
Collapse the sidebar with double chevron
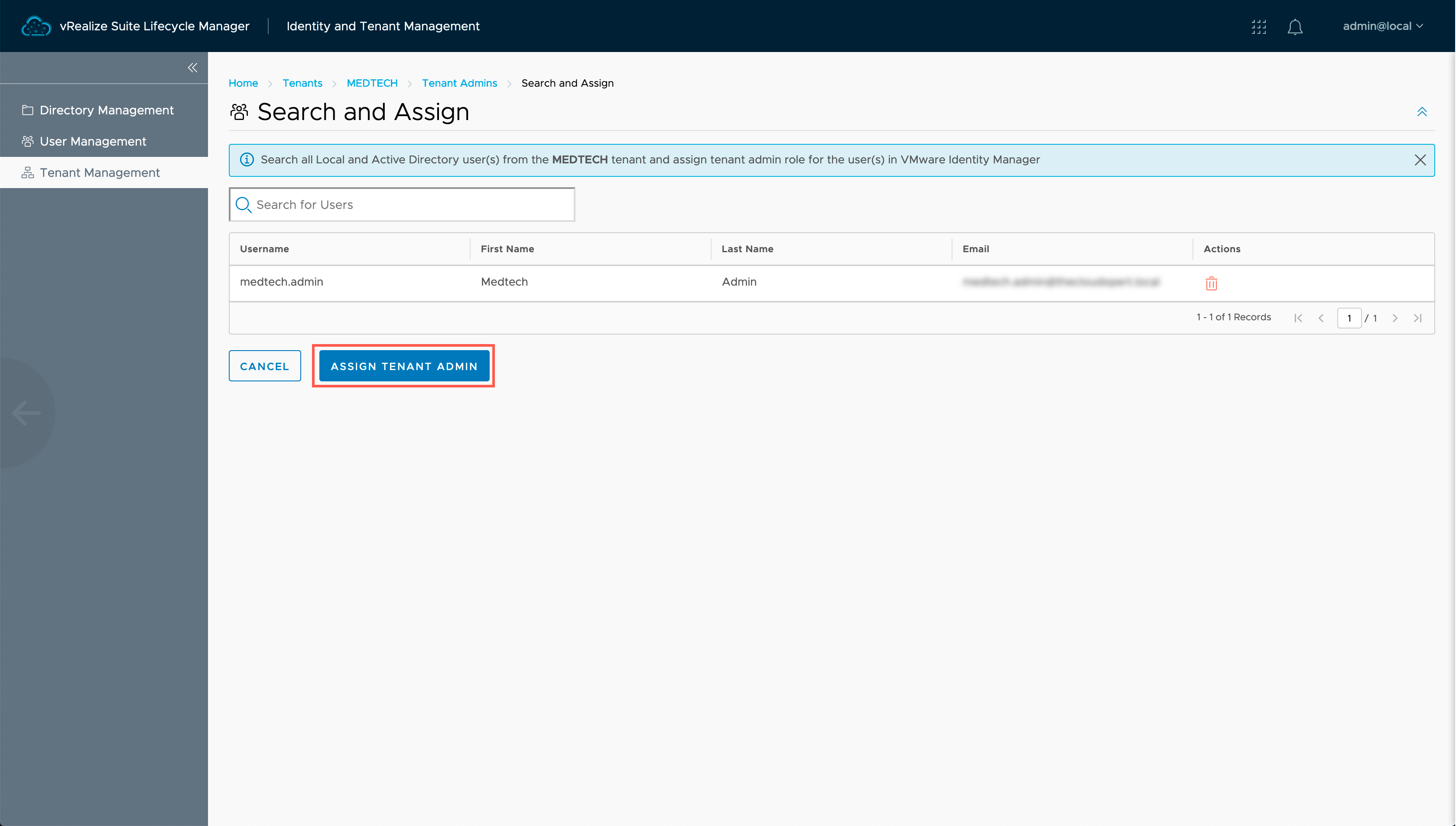point(193,68)
